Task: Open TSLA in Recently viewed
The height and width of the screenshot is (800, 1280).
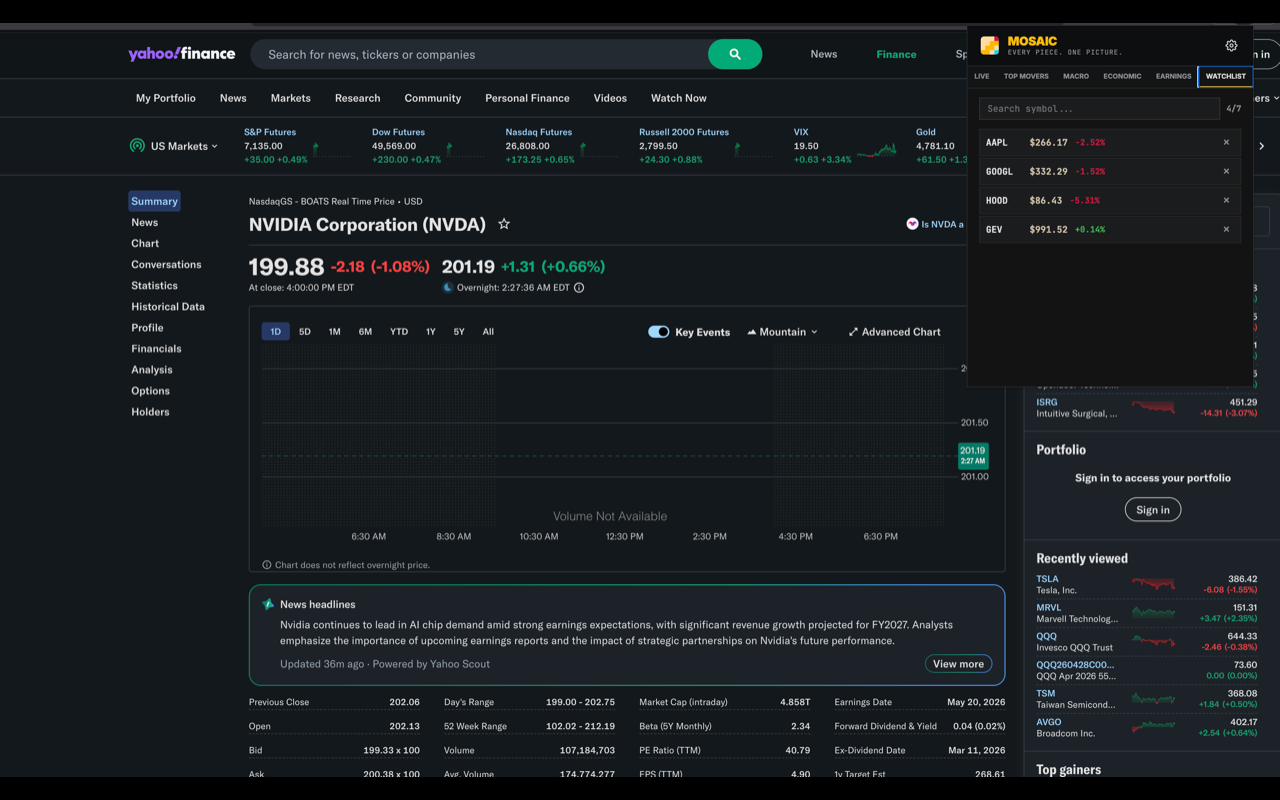Action: click(x=1047, y=579)
